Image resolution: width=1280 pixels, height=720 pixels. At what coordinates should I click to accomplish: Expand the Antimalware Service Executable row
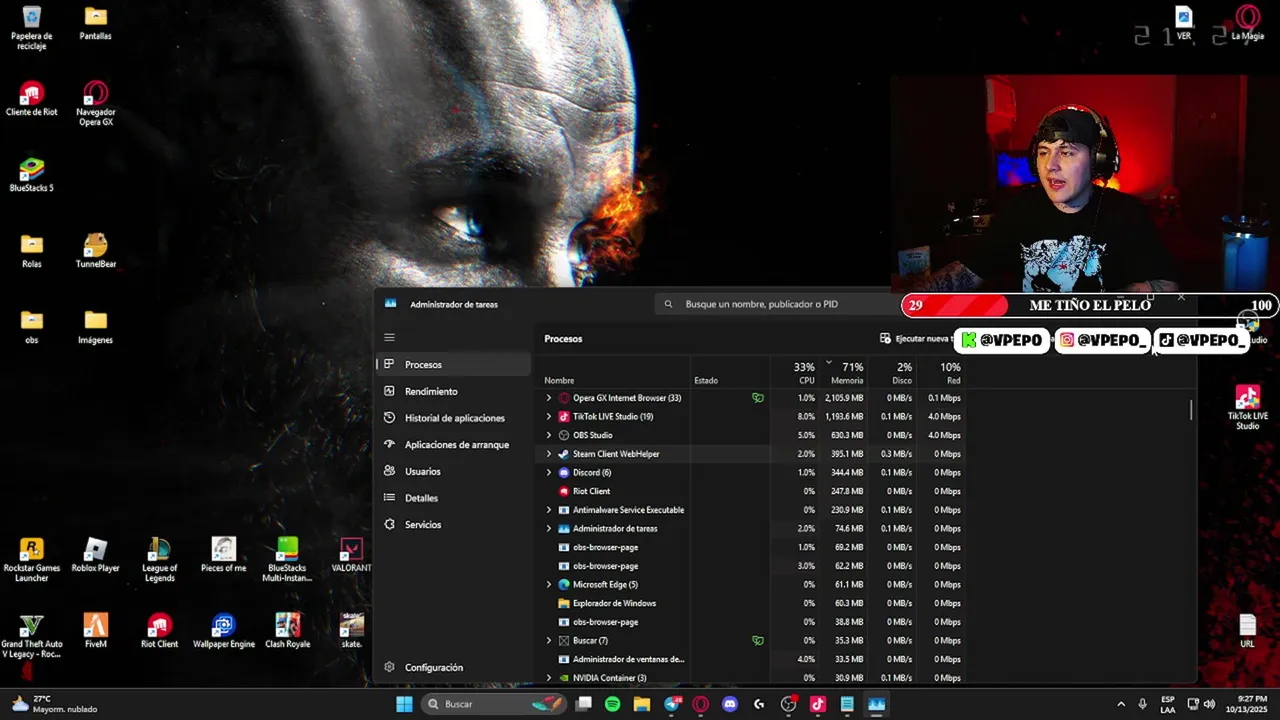(x=548, y=510)
